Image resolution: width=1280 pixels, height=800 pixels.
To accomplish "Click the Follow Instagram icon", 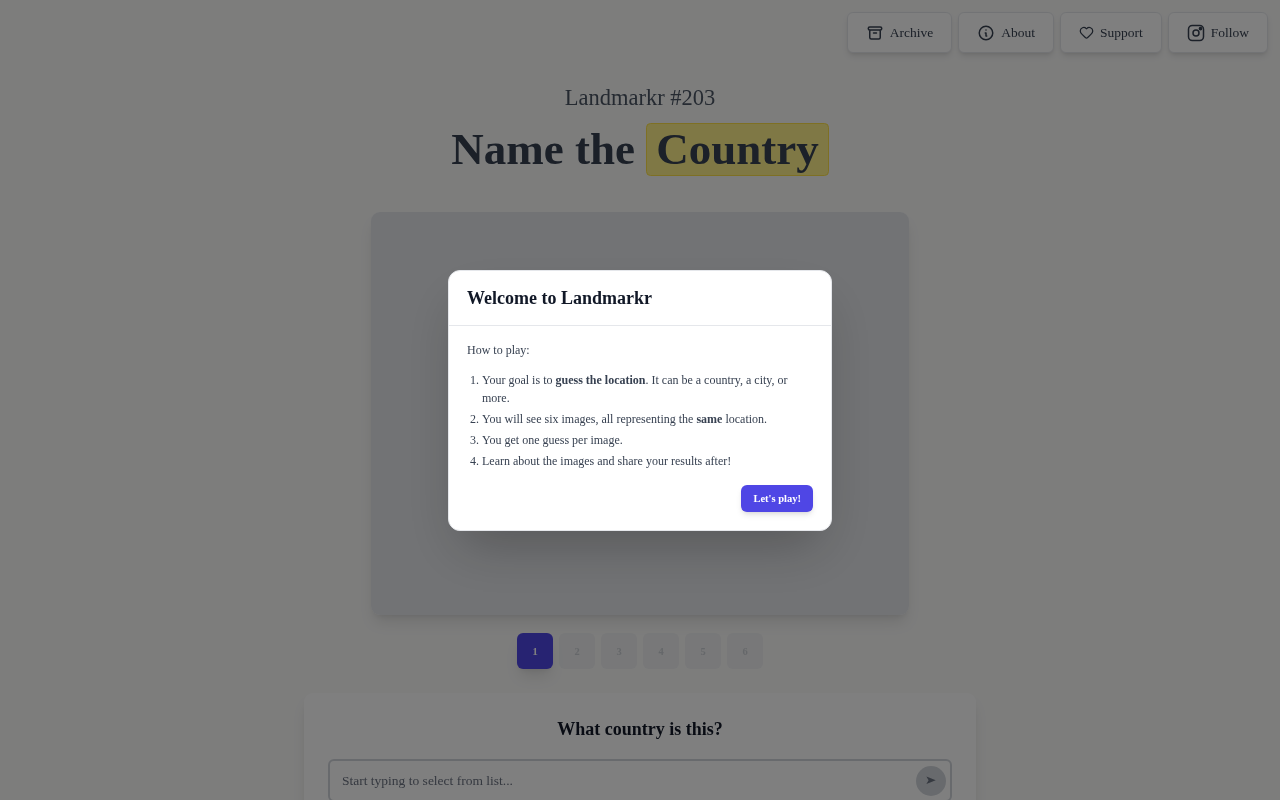I will point(1196,33).
